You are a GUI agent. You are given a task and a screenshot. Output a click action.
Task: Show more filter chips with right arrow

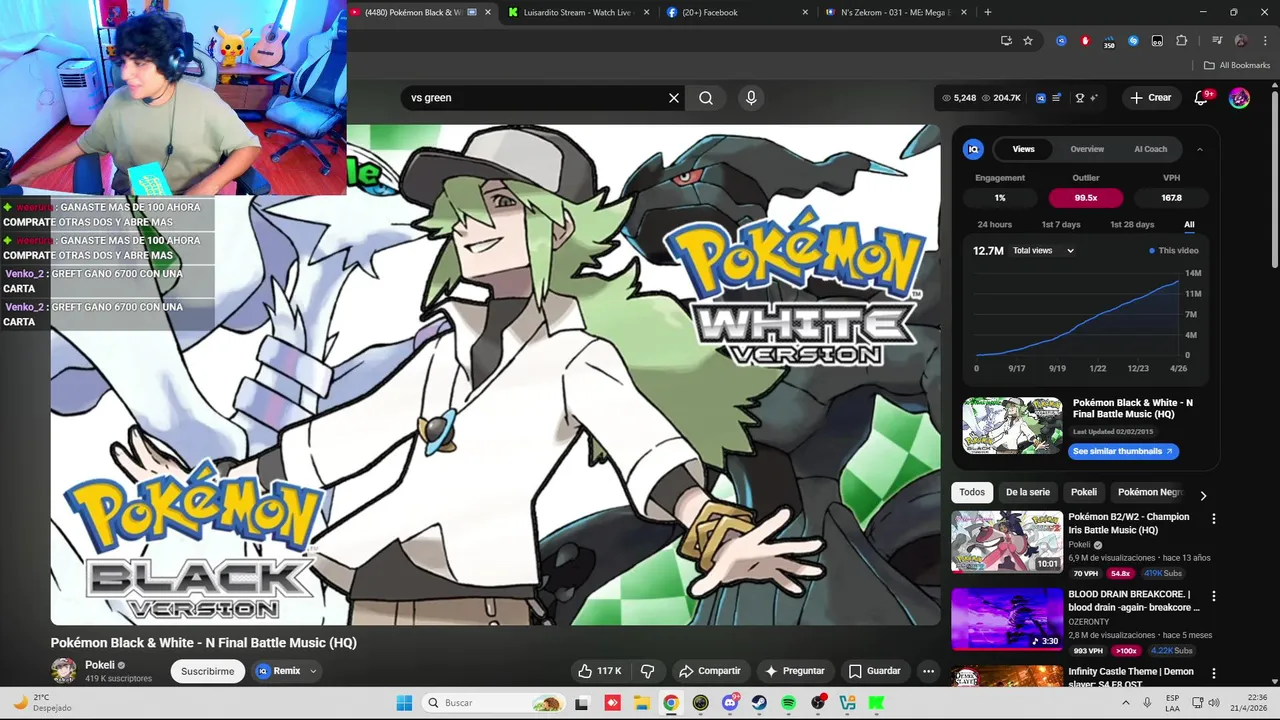1203,495
